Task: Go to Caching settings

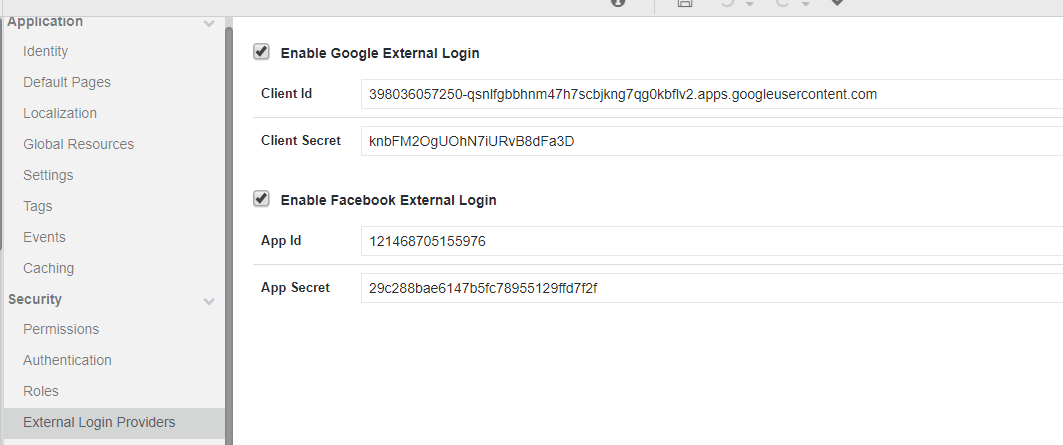Action: click(48, 269)
